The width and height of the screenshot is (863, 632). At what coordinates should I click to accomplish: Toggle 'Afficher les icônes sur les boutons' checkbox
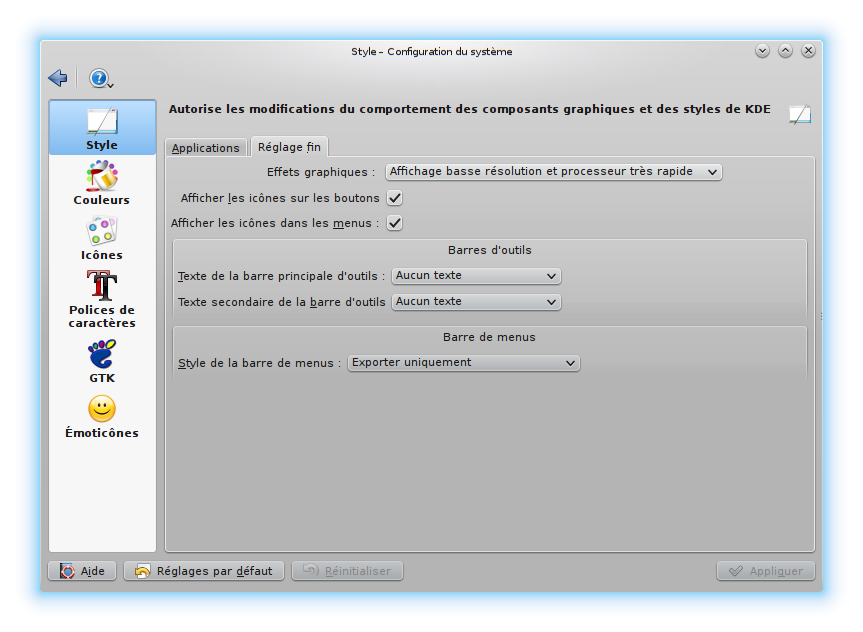coord(395,198)
